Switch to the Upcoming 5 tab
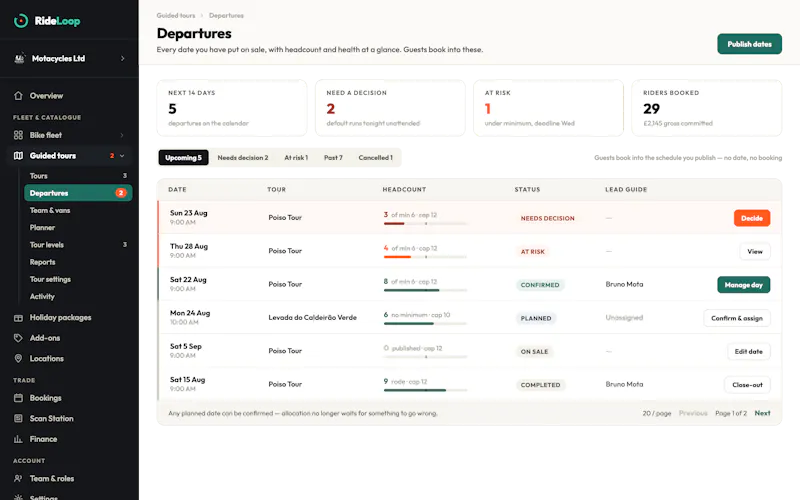The image size is (800, 500). 183,158
